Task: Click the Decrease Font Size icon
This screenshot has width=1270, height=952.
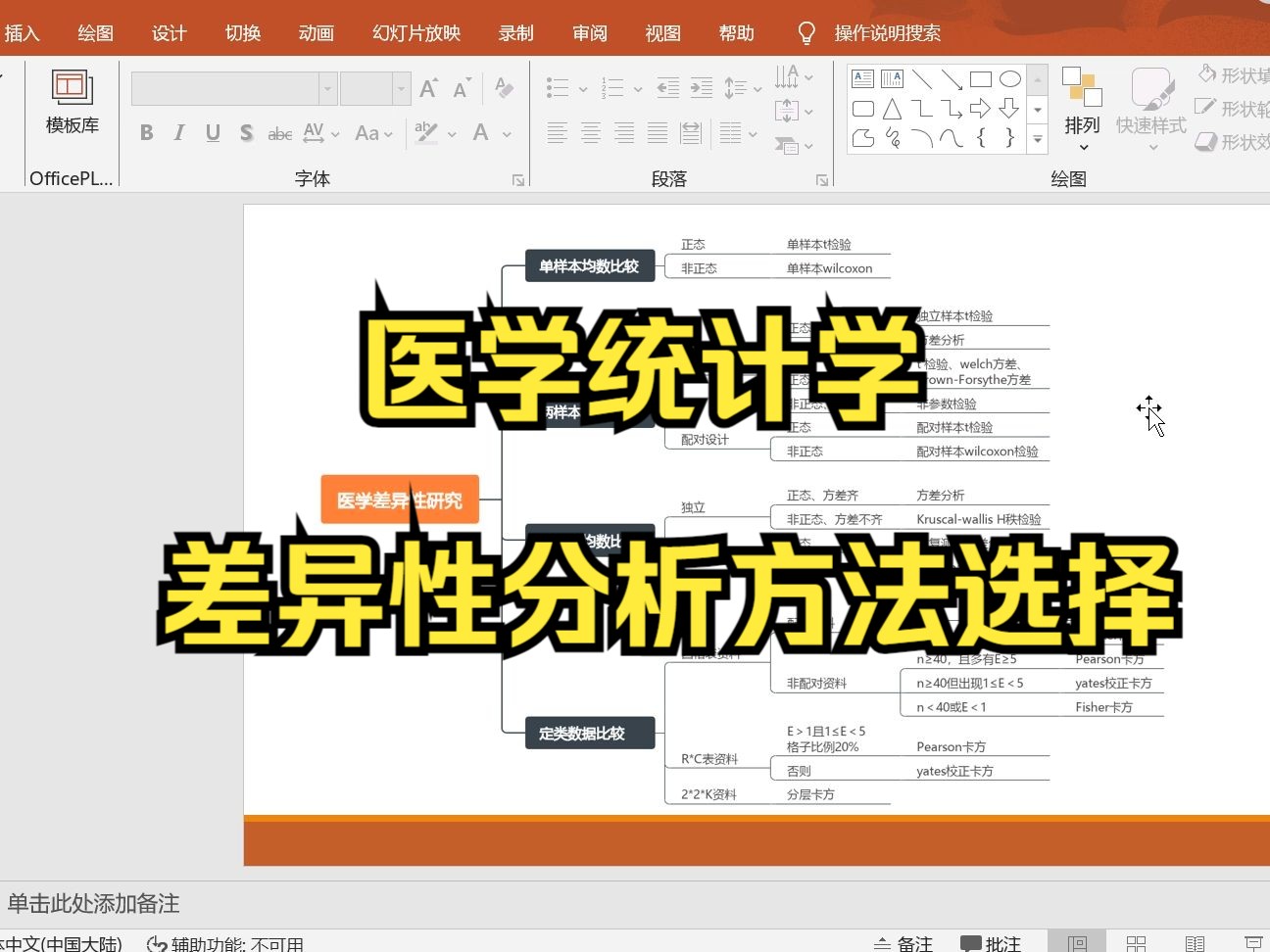Action: pyautogui.click(x=462, y=88)
